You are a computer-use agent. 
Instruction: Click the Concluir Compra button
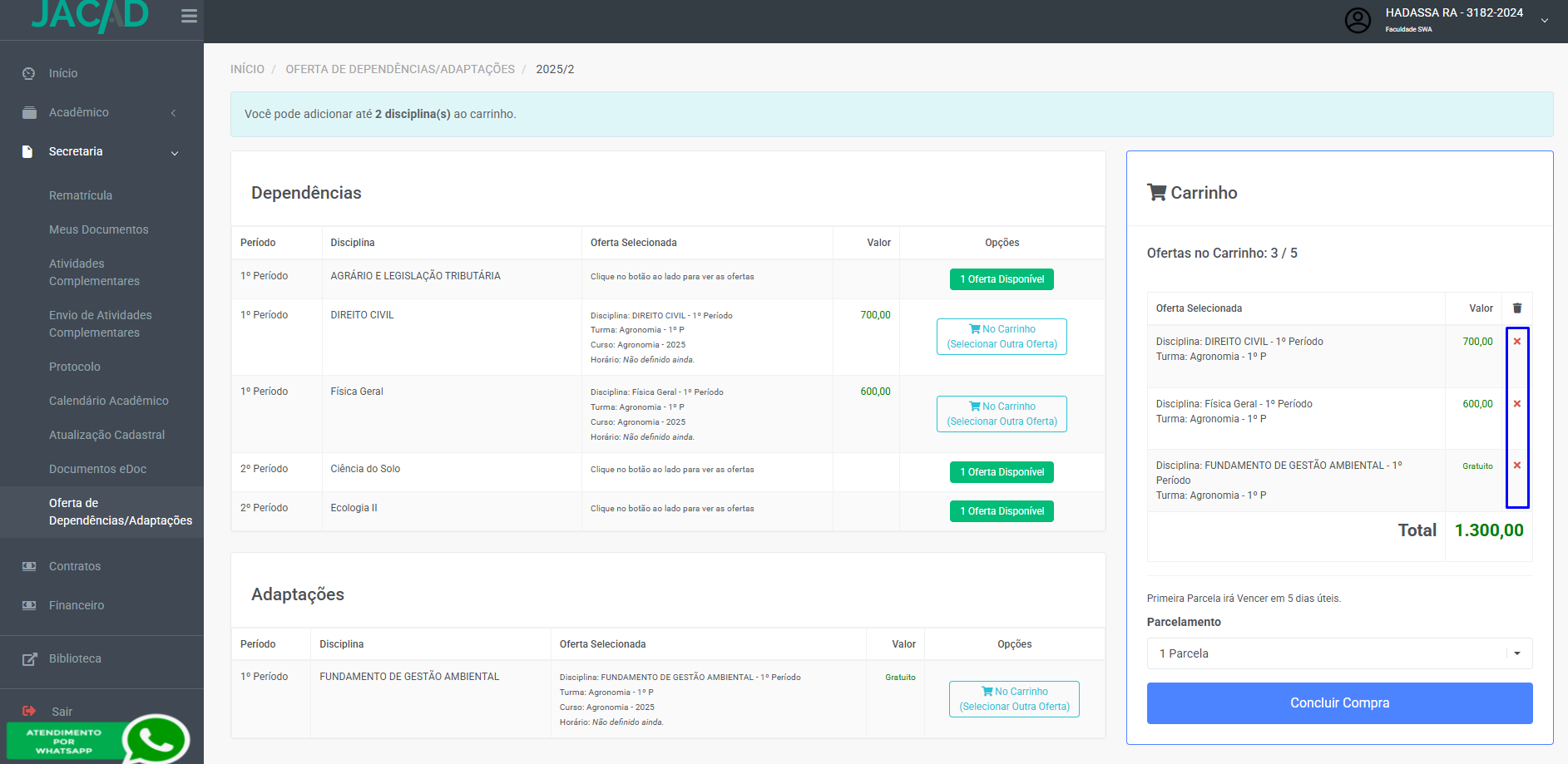pyautogui.click(x=1339, y=703)
